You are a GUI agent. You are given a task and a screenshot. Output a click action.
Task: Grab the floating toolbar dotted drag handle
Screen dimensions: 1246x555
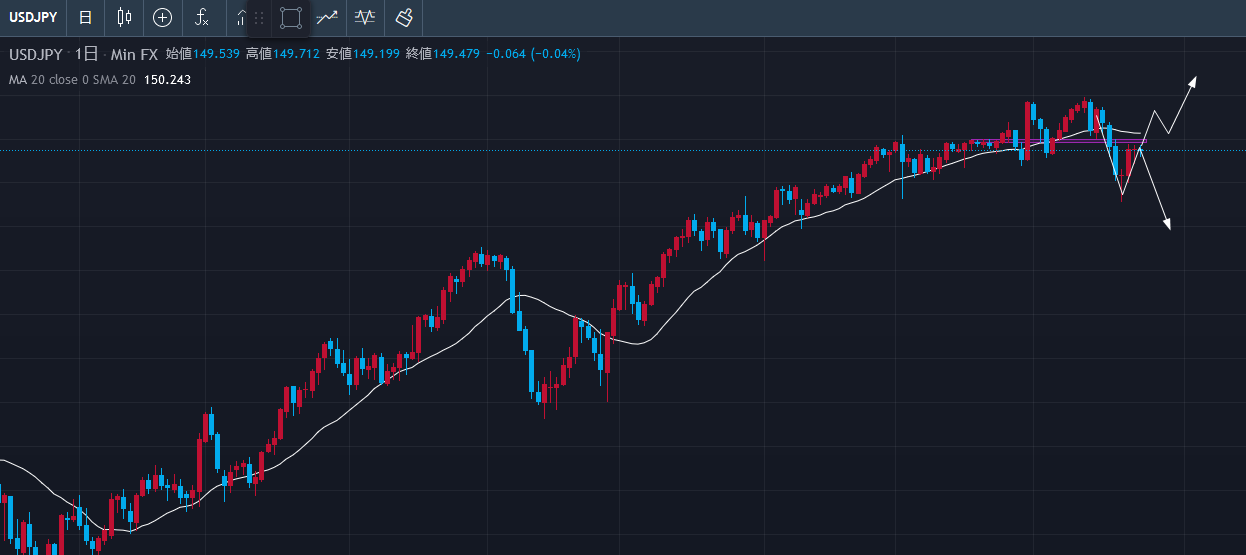coord(259,17)
